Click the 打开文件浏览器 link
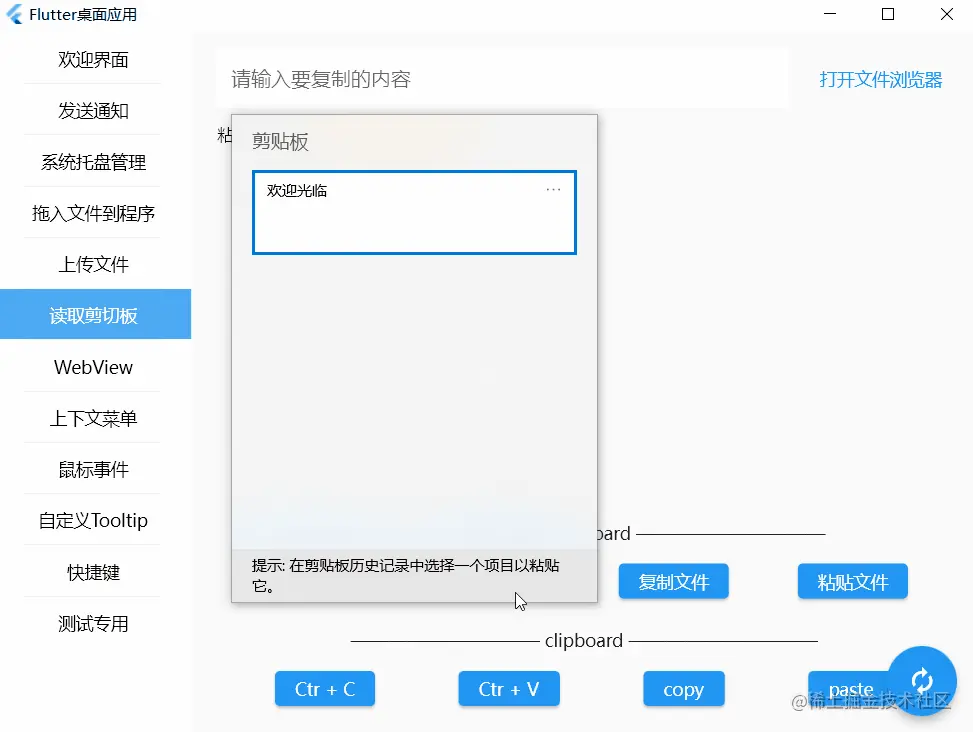Screen dimensions: 973x732 (x=881, y=79)
